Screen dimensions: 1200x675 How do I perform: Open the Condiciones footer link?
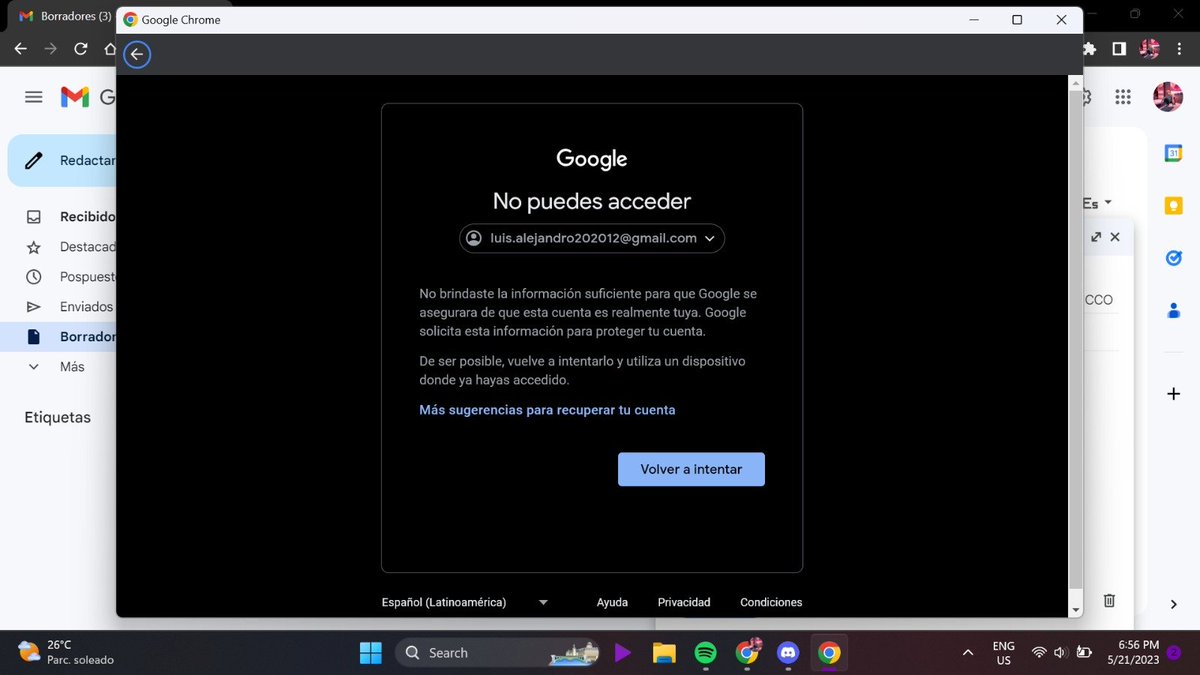[x=771, y=602]
